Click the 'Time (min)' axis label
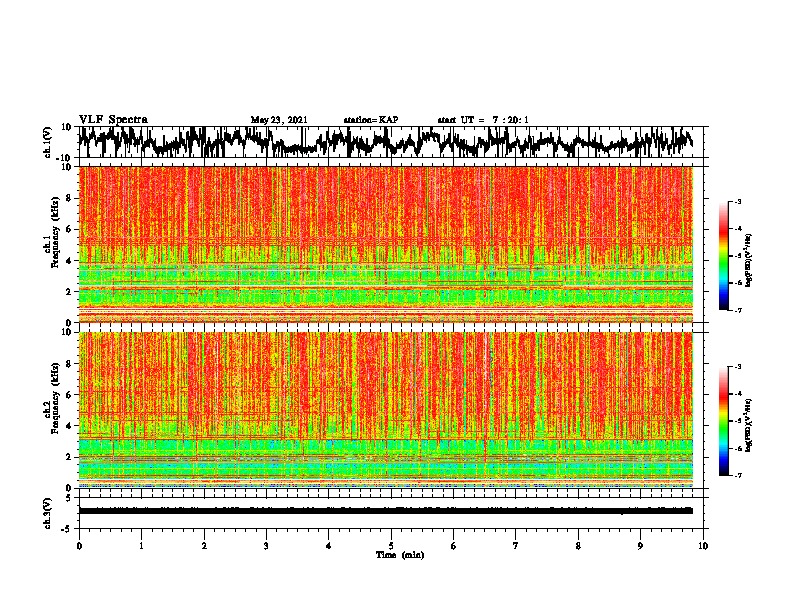 point(400,555)
